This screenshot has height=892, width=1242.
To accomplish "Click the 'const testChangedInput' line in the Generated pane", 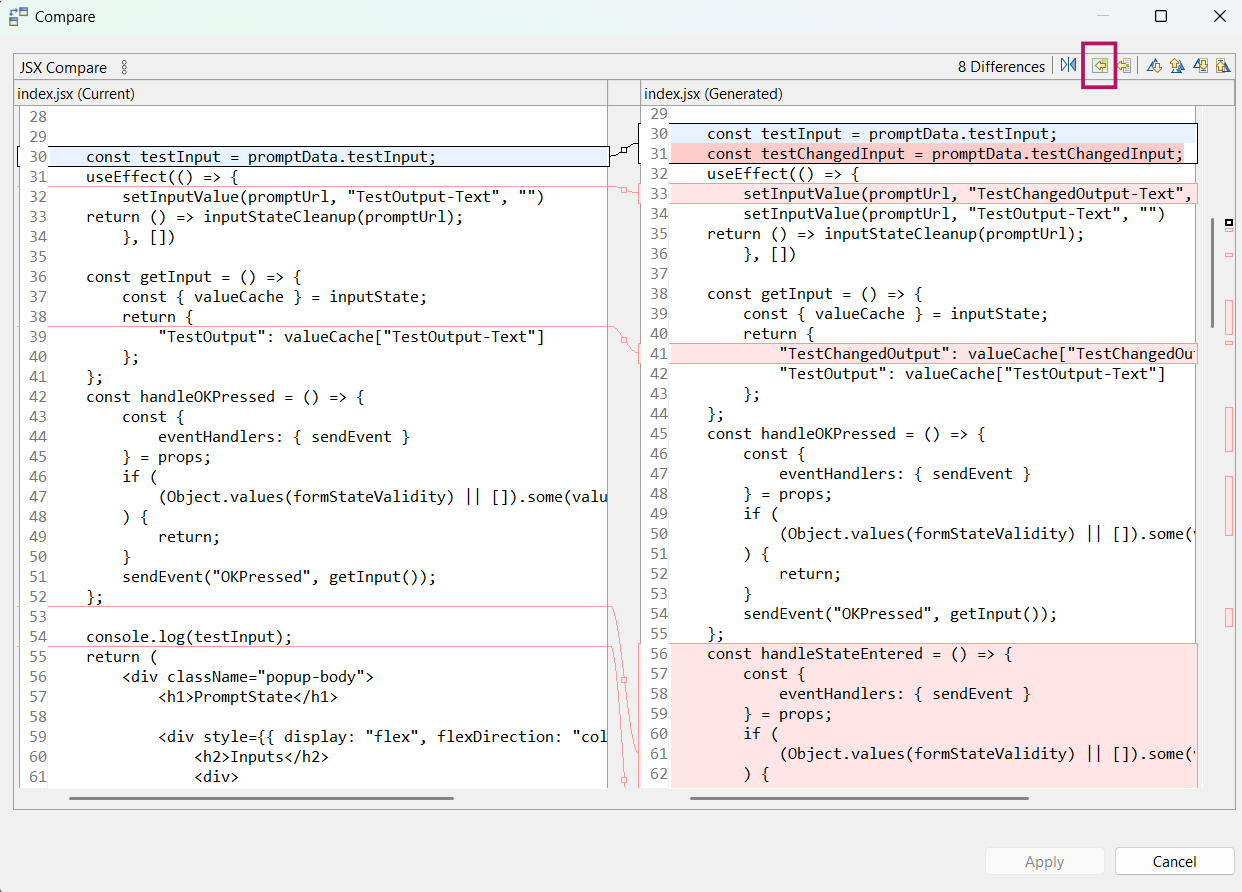I will click(x=945, y=153).
